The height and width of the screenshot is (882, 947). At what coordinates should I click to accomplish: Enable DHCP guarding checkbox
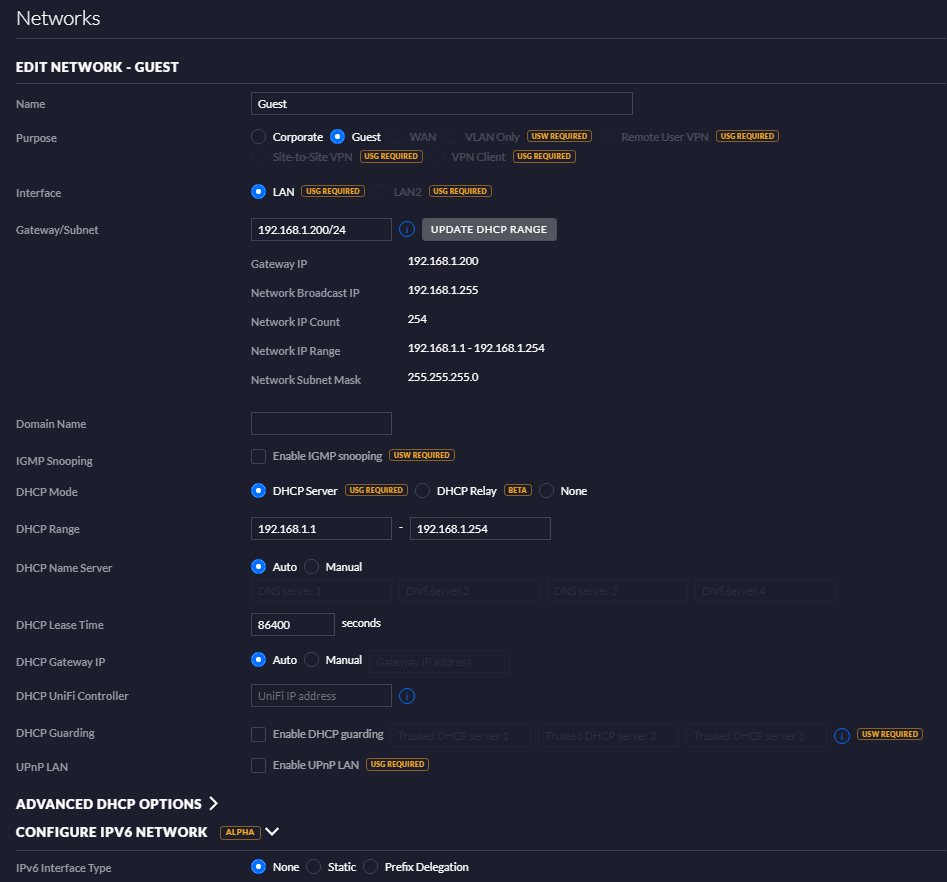tap(259, 735)
